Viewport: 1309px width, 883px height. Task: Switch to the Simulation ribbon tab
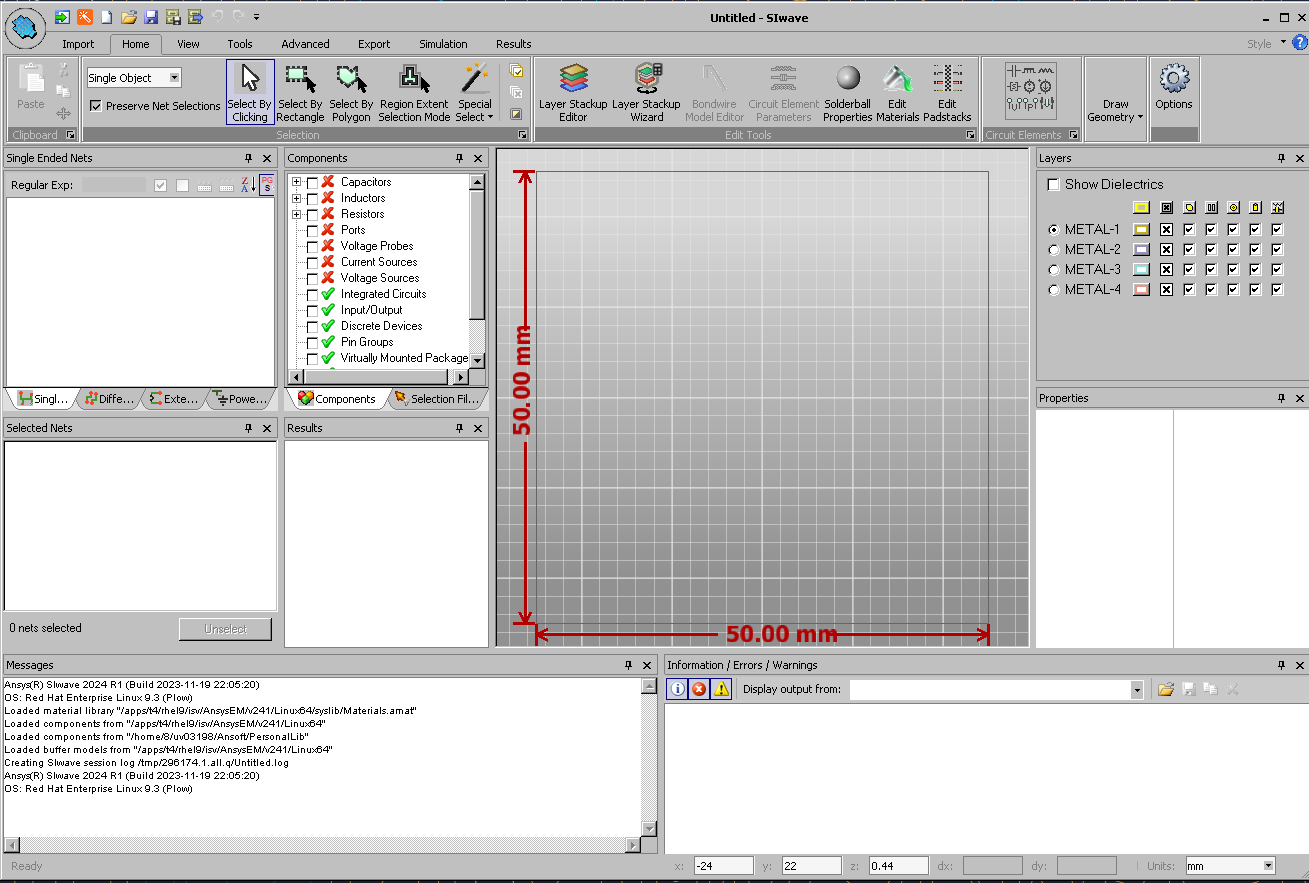443,44
